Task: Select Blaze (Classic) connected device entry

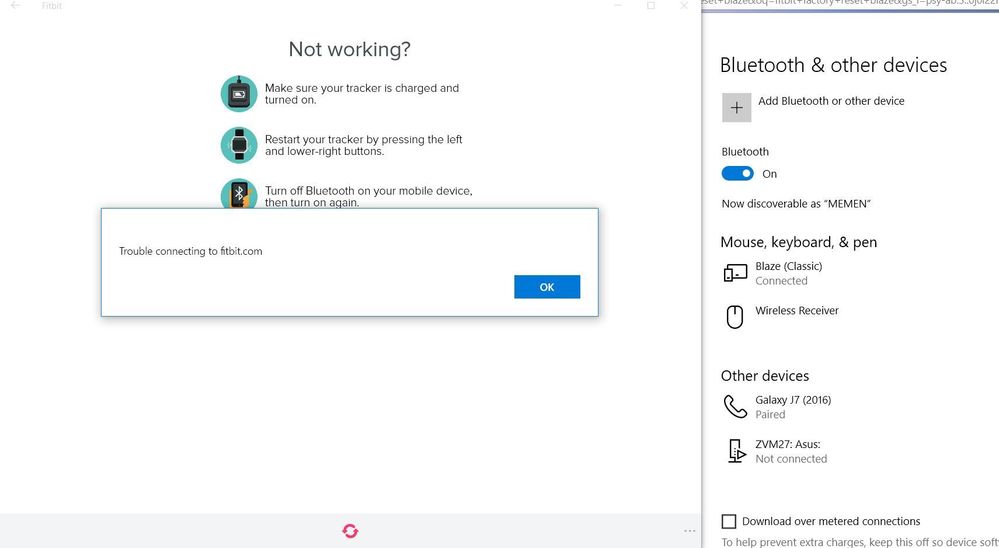Action: [789, 273]
